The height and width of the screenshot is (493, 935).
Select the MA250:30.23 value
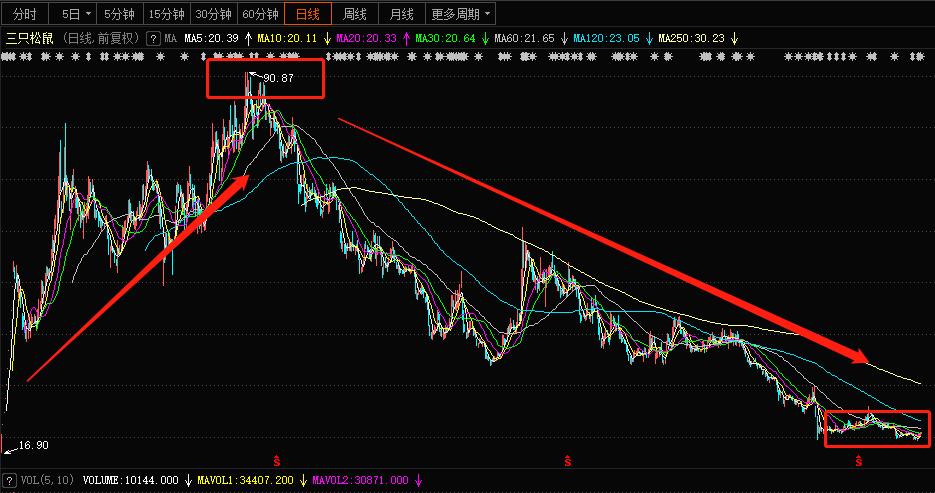692,39
